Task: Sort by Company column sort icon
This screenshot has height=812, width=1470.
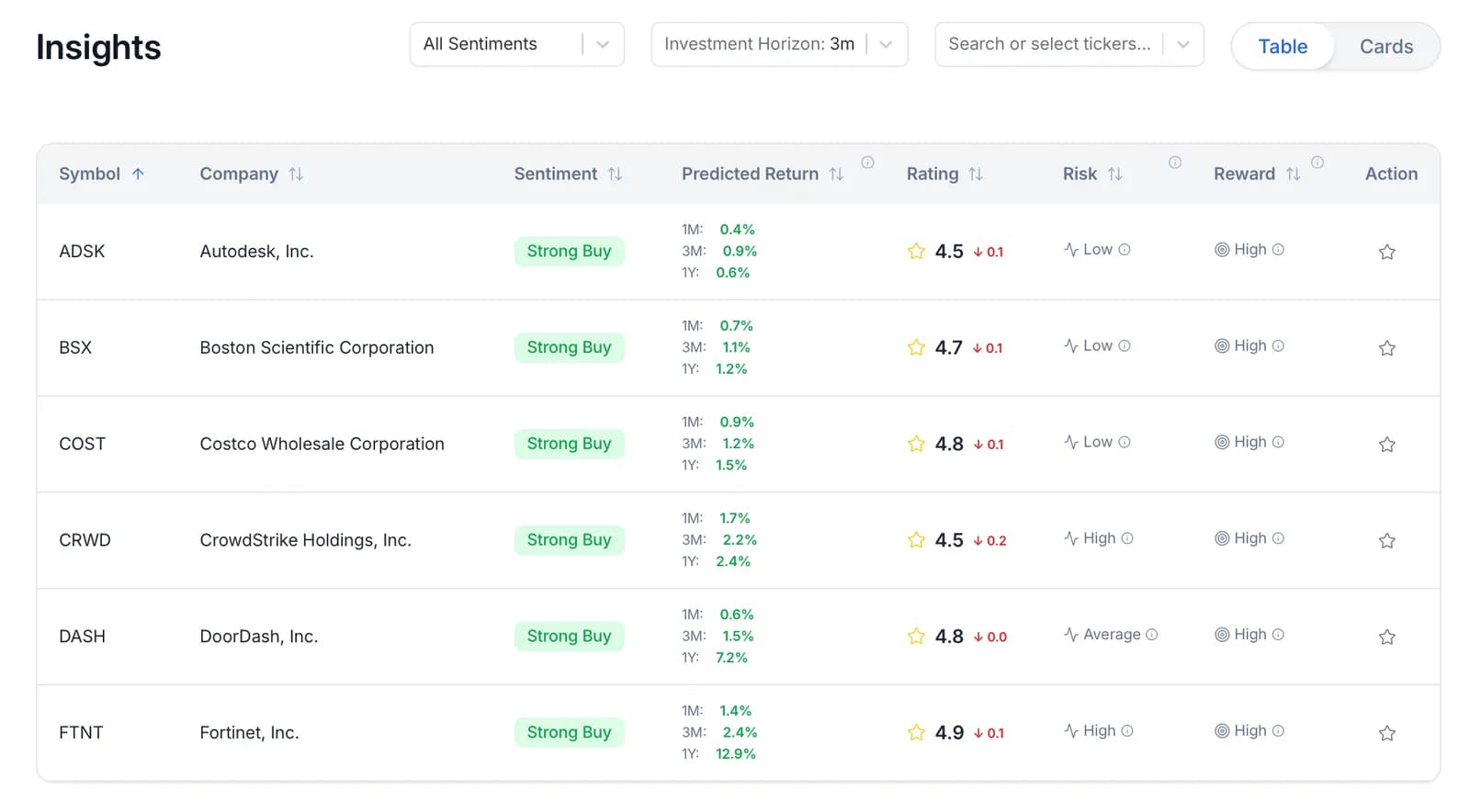Action: click(296, 174)
